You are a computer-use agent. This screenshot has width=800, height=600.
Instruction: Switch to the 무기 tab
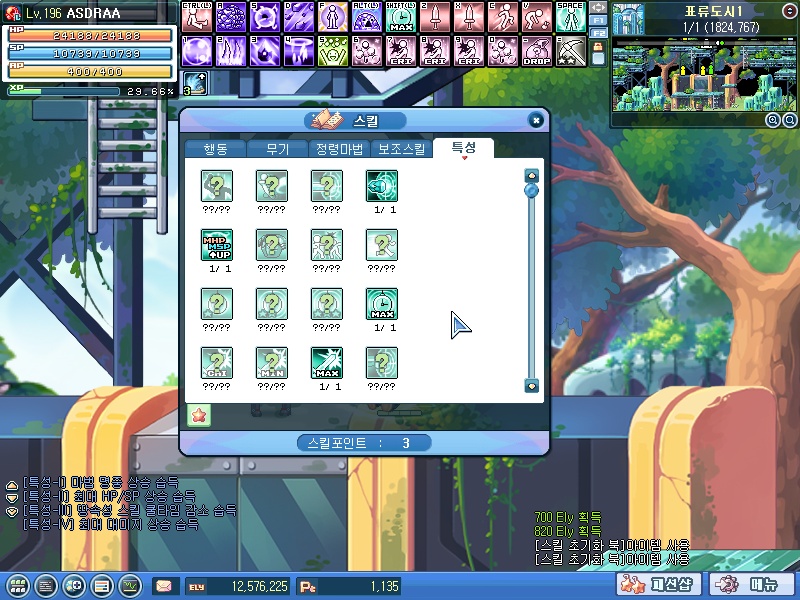(x=278, y=149)
